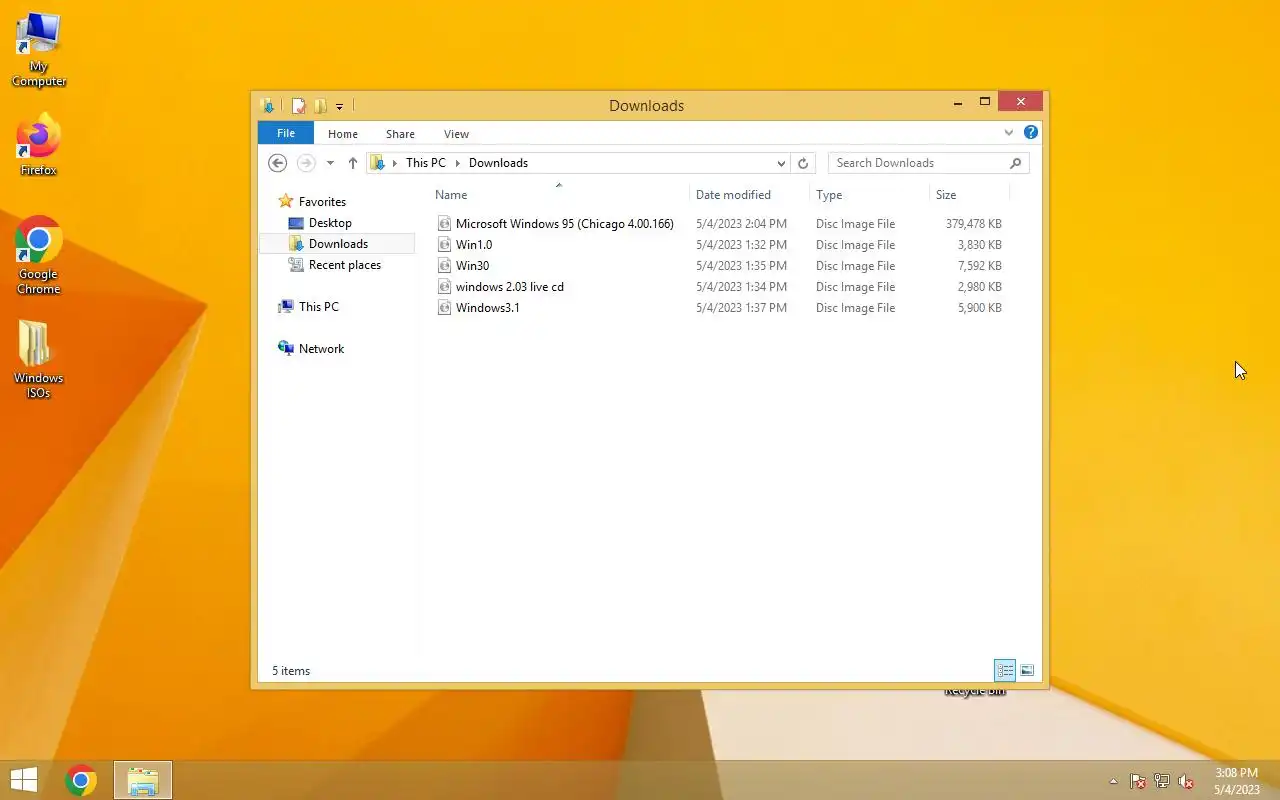Click the Win1.0 file's disc icon
This screenshot has width=1280, height=800.
click(x=445, y=245)
